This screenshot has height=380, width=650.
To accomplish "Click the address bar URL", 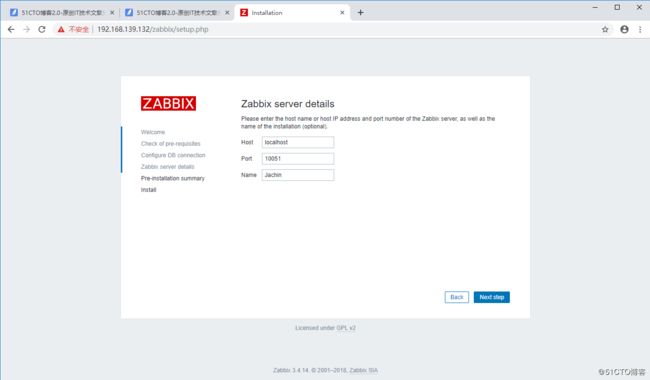I will (x=153, y=29).
